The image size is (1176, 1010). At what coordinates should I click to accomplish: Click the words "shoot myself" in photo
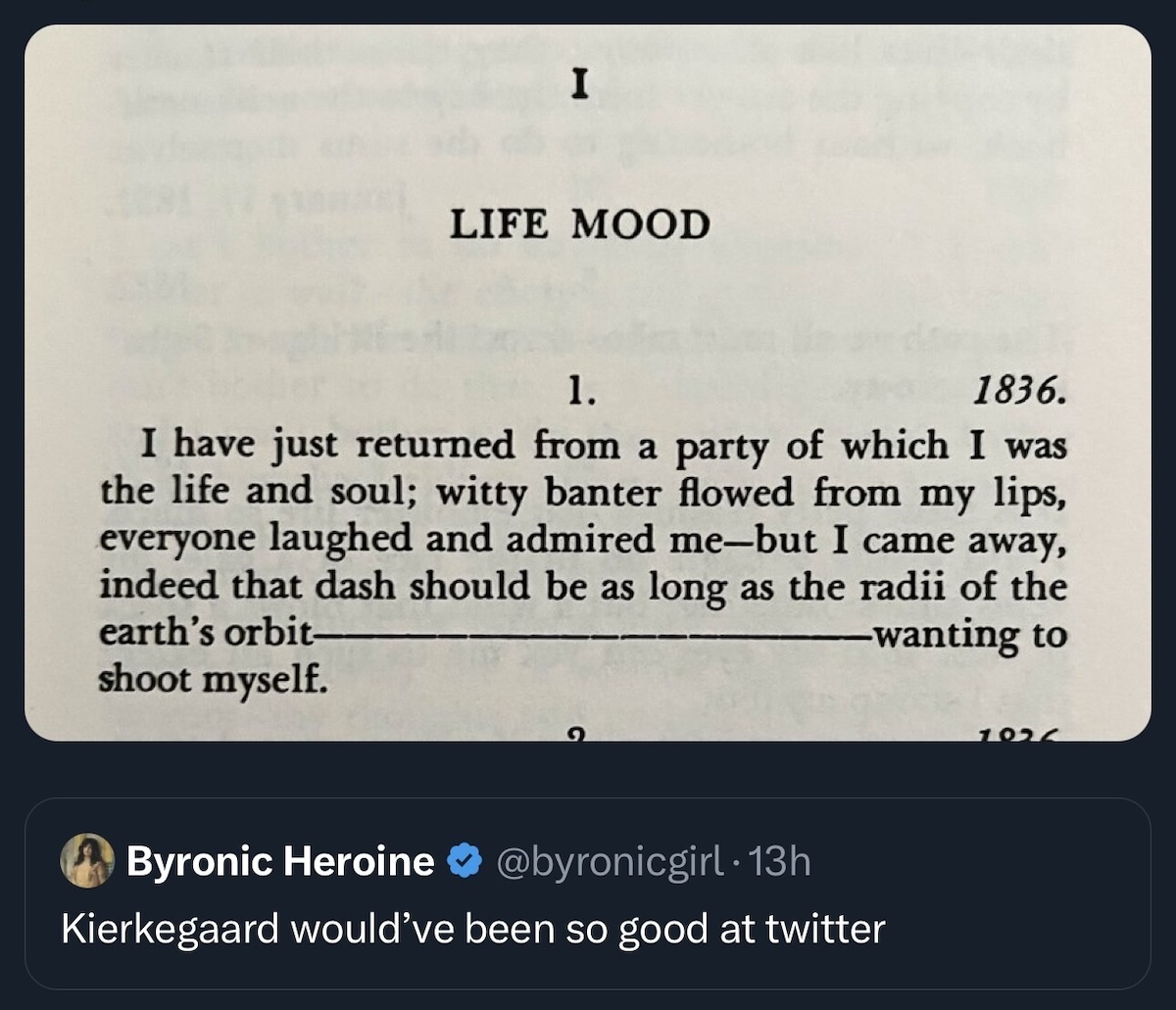coord(211,677)
